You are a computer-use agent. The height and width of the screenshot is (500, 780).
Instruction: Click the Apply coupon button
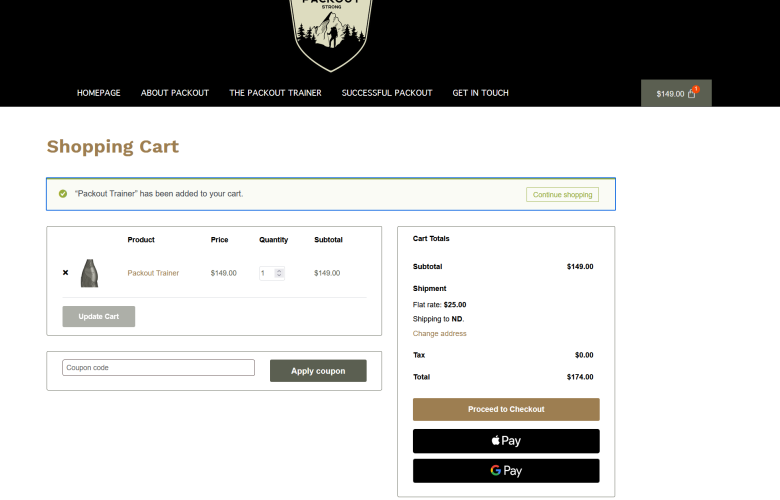tap(318, 371)
